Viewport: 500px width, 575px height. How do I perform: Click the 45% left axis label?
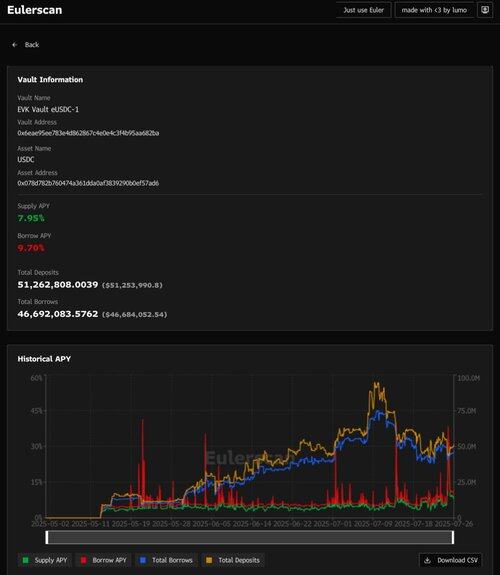37,411
